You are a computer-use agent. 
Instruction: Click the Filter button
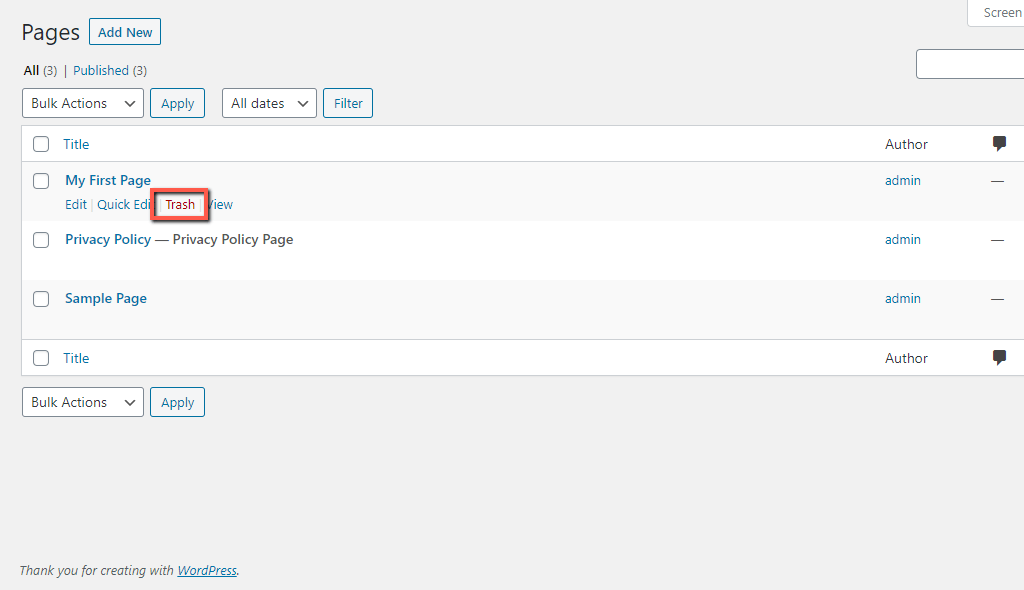348,103
